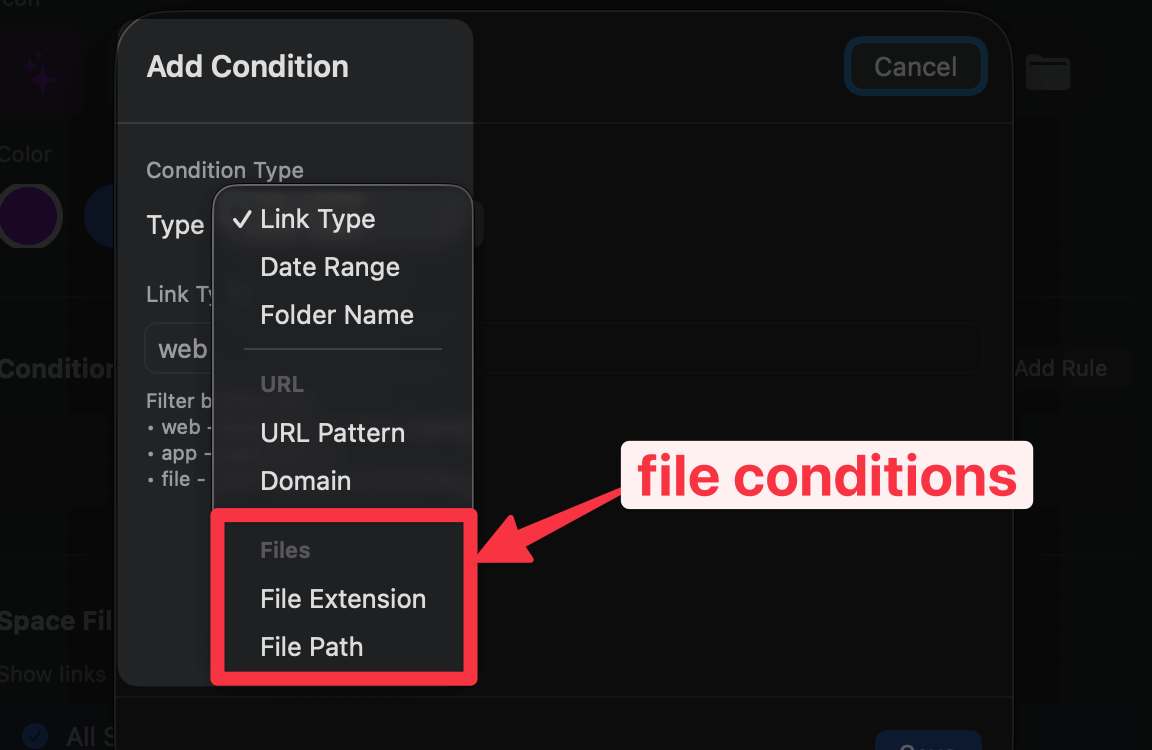Click the folder icon beside Cancel
The width and height of the screenshot is (1152, 750).
(1047, 72)
